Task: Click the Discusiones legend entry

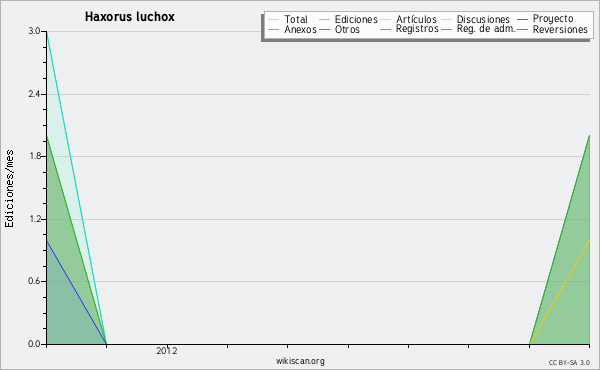Action: pos(476,19)
